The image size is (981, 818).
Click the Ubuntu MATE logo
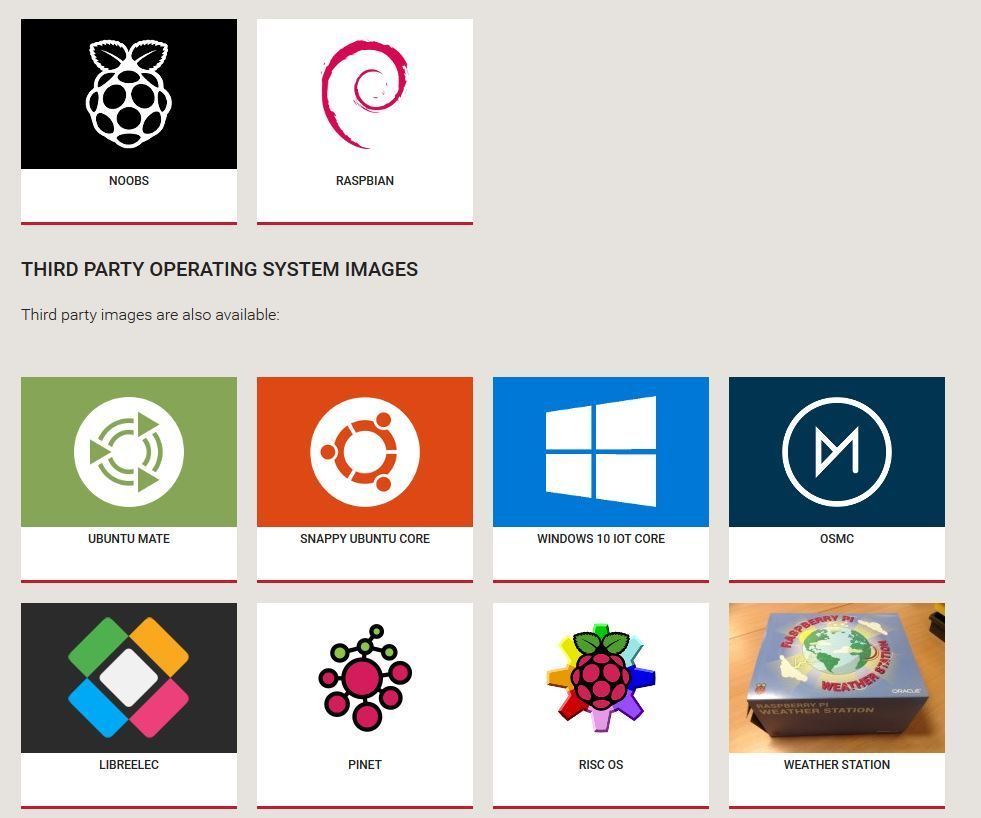pyautogui.click(x=128, y=451)
